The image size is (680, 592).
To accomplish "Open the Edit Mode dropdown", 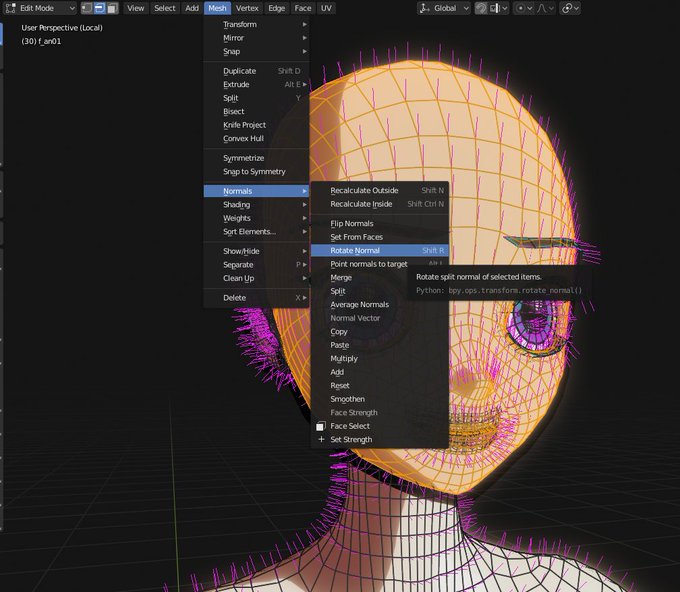I will click(x=40, y=8).
